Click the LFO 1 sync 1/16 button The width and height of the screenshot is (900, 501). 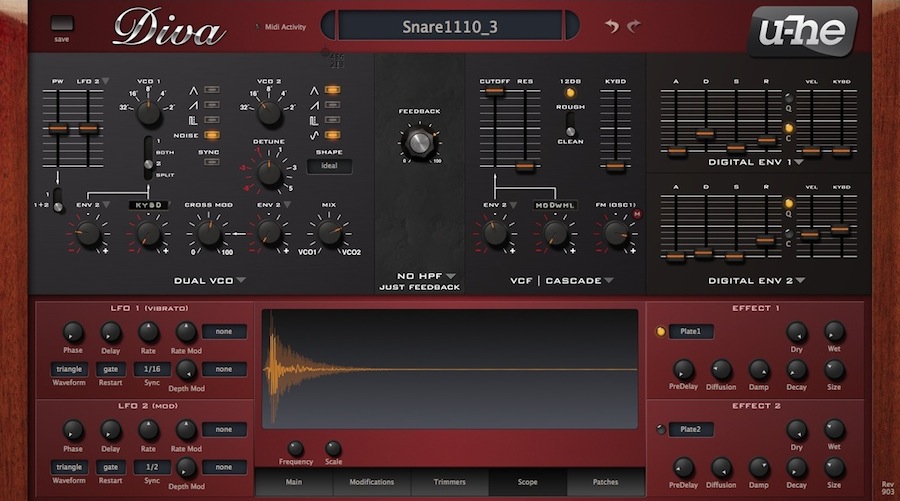(x=152, y=369)
